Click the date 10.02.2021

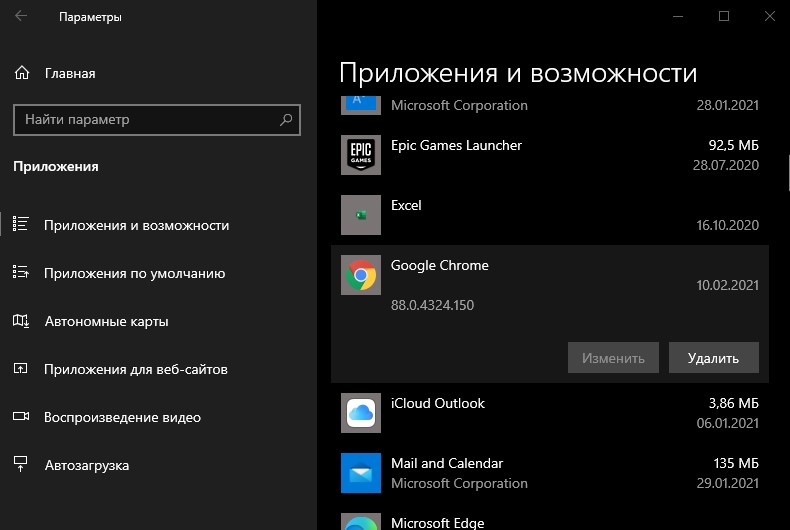(728, 285)
